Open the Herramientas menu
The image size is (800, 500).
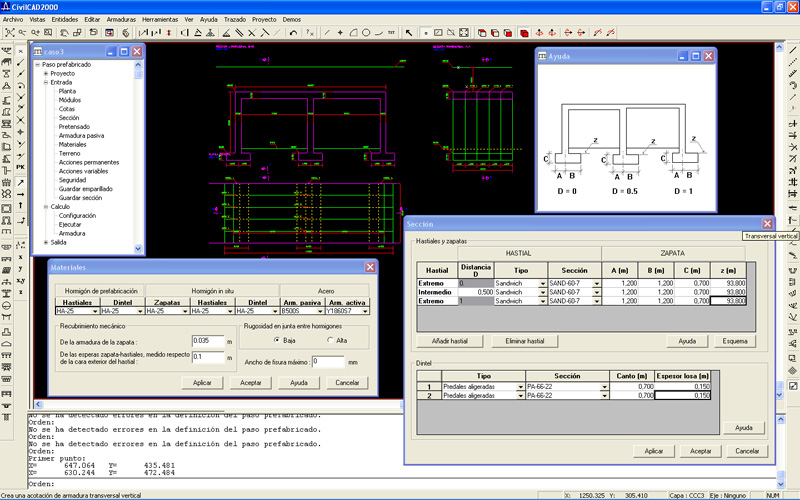pos(160,19)
